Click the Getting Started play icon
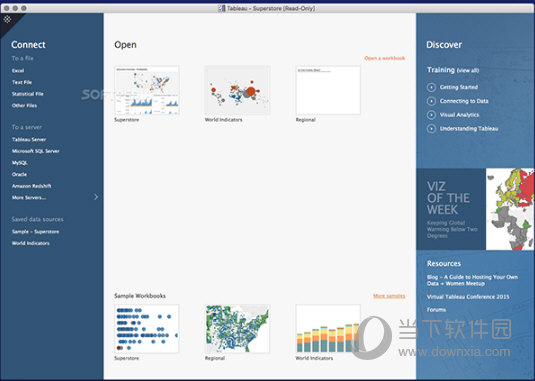535x381 pixels. tap(431, 87)
